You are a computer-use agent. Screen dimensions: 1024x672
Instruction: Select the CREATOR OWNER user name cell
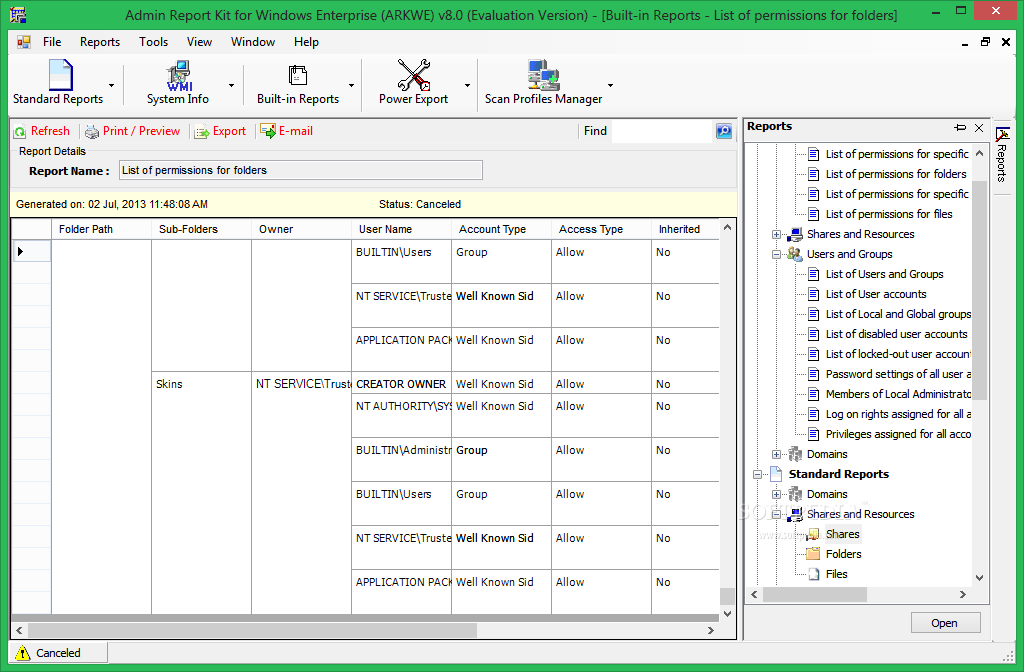401,384
